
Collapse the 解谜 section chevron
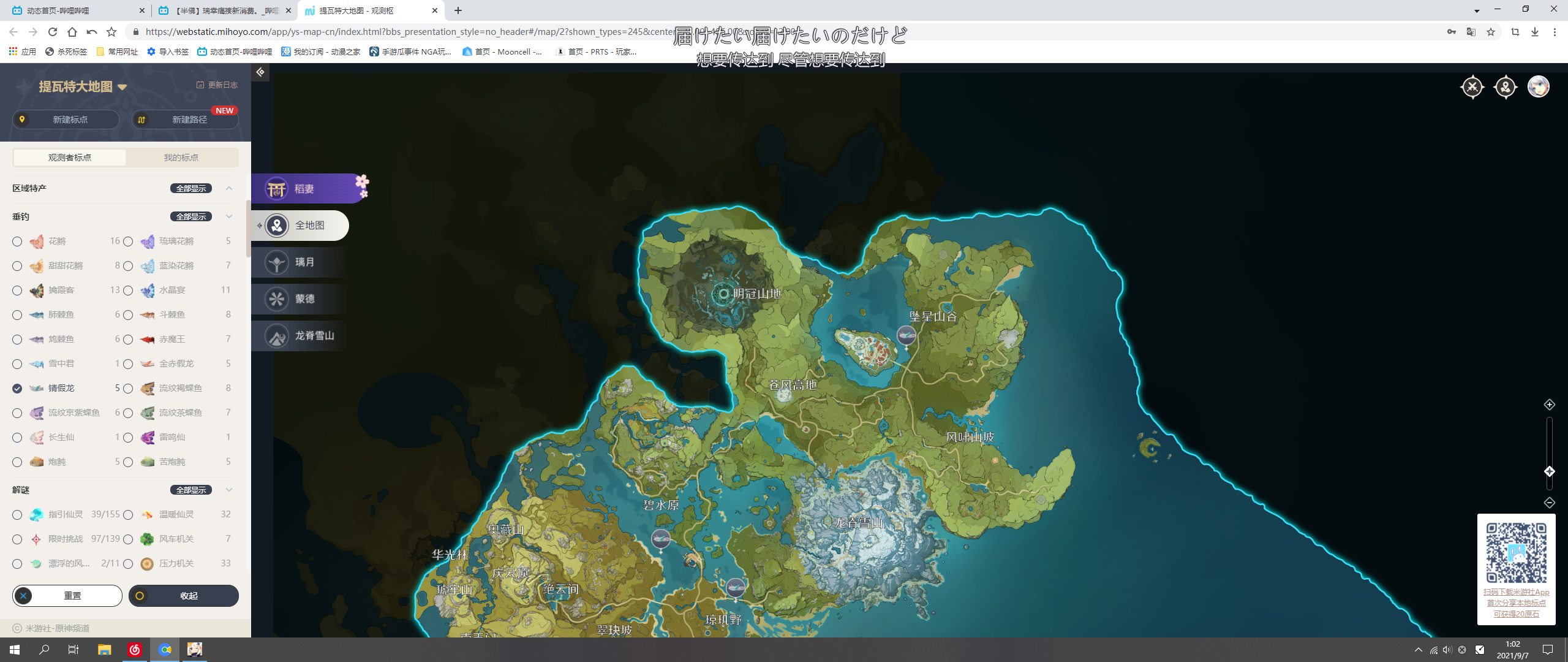[x=229, y=490]
